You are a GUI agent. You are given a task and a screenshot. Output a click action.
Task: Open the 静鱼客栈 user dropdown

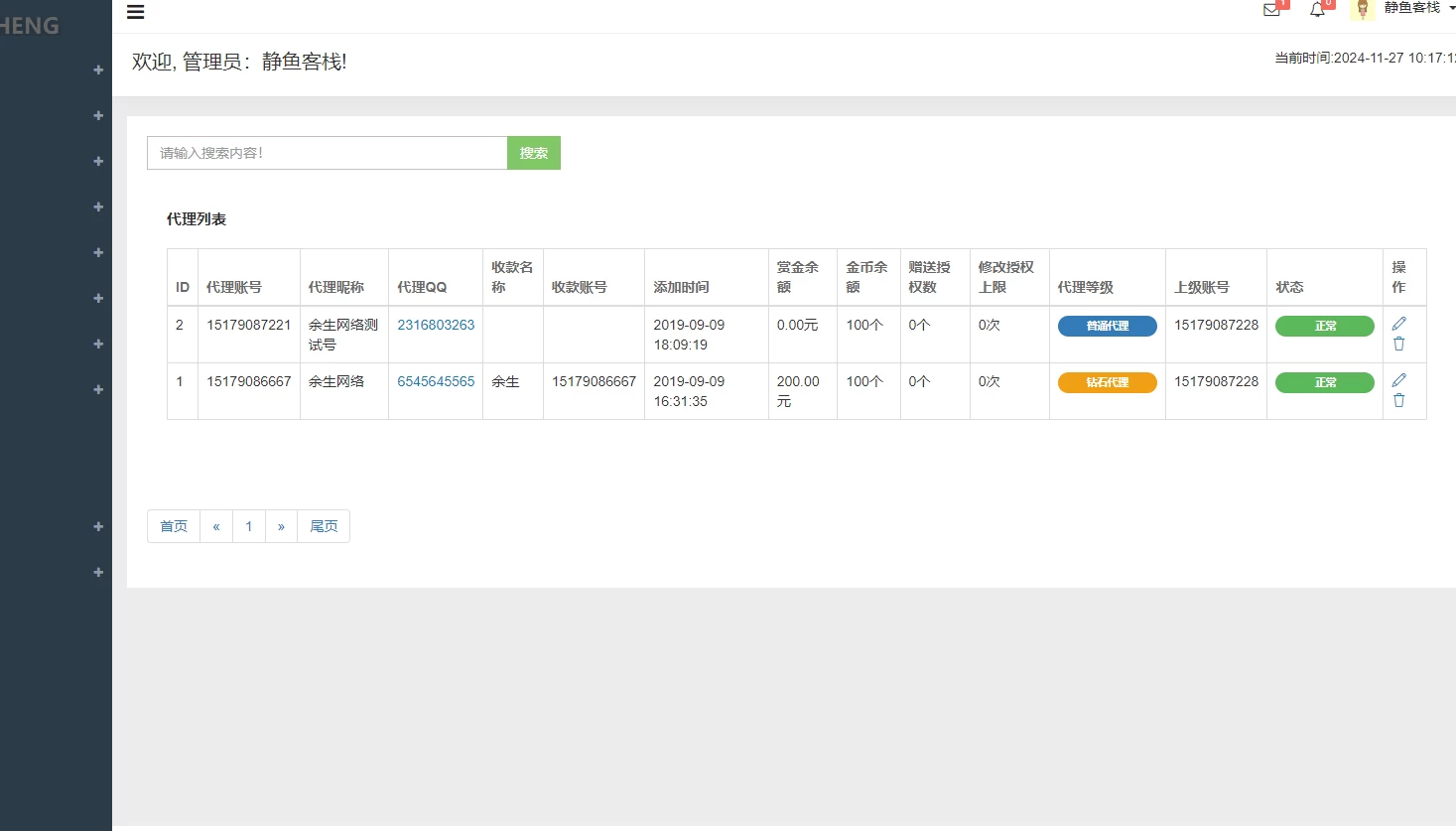click(1418, 8)
